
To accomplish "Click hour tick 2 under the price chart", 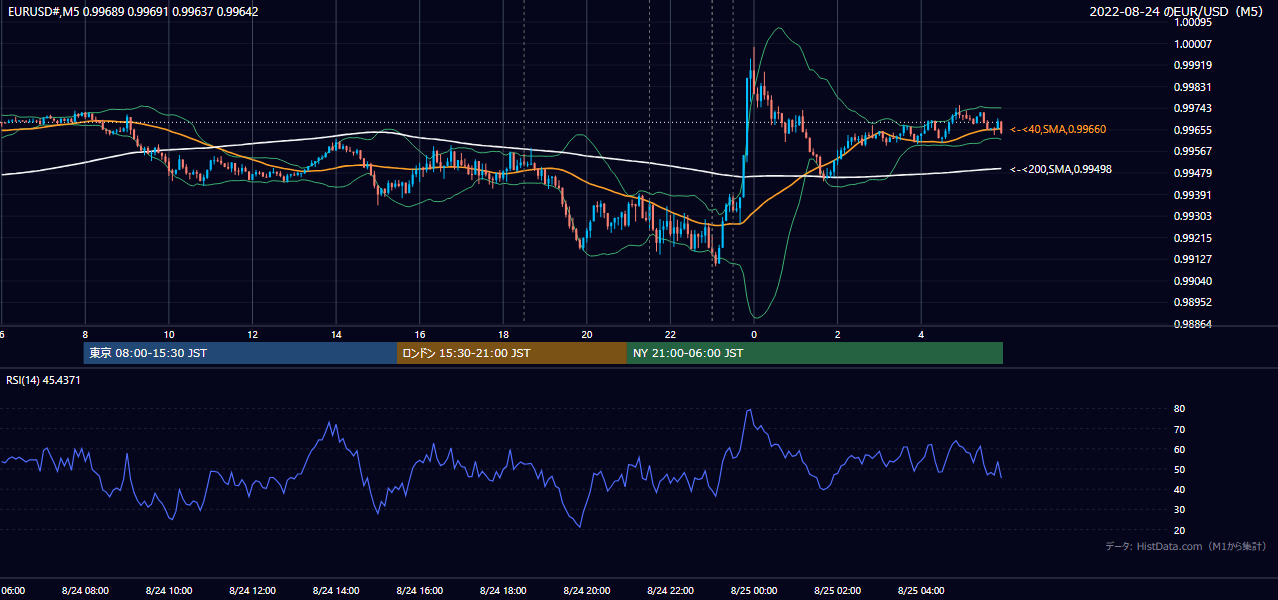I will tap(837, 334).
